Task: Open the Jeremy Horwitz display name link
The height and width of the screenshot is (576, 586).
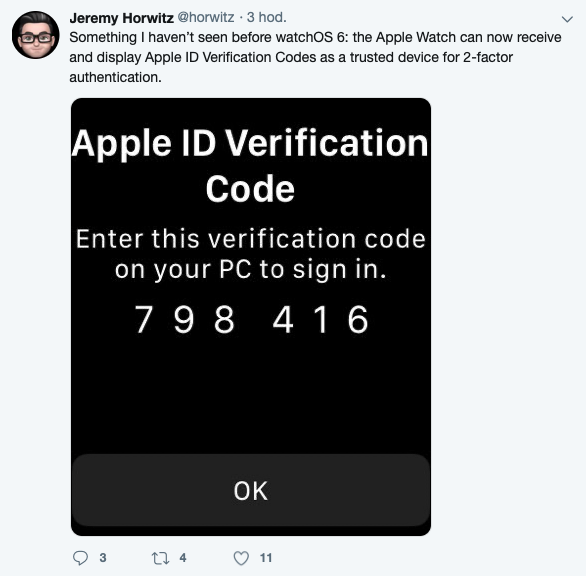Action: [121, 18]
